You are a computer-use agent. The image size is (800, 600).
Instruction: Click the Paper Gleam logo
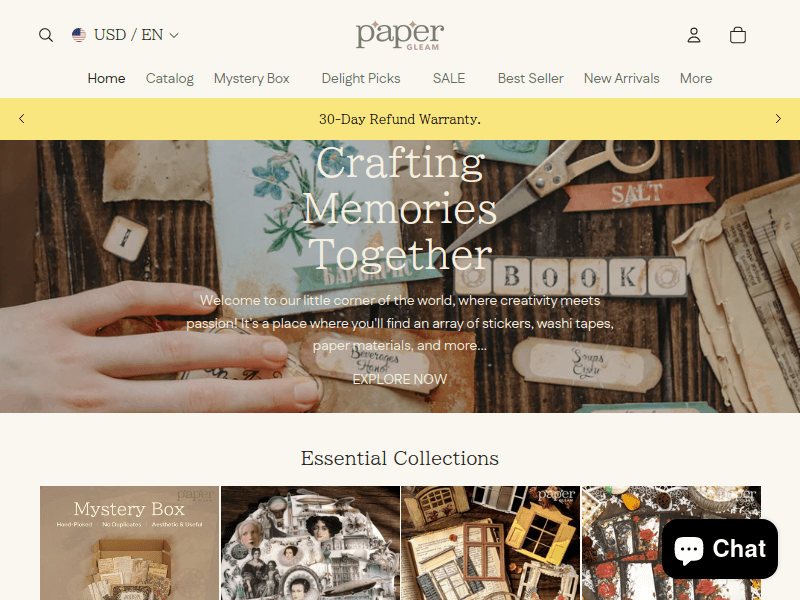click(x=399, y=35)
